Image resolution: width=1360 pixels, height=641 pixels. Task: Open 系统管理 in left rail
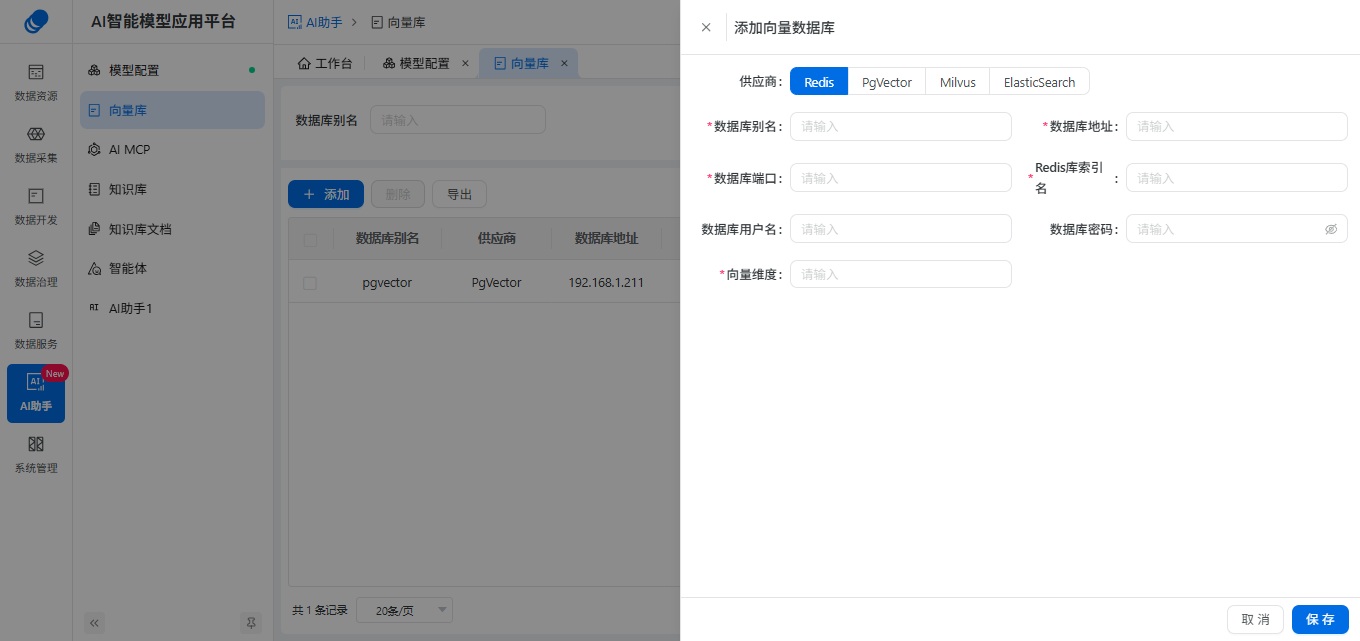(x=36, y=454)
